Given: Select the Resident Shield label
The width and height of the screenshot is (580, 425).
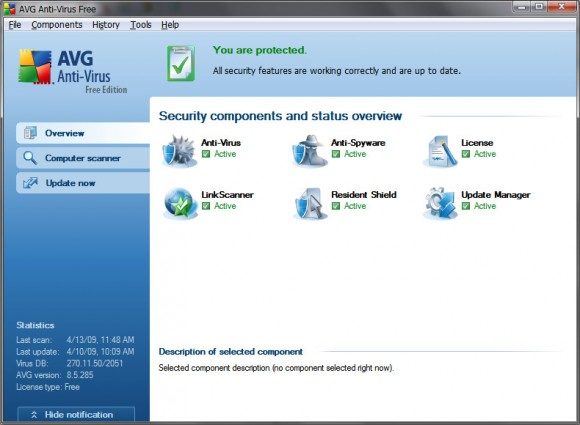Looking at the screenshot, I should (364, 195).
